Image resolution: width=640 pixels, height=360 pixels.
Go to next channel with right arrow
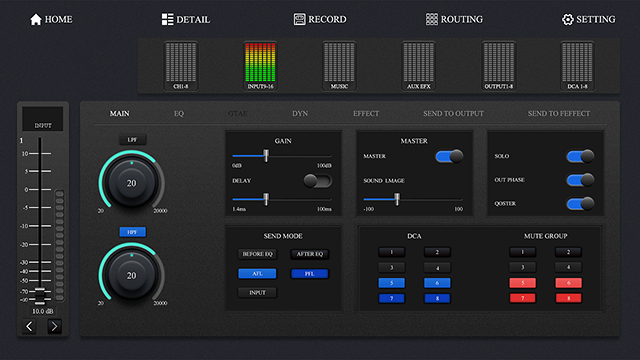click(54, 327)
